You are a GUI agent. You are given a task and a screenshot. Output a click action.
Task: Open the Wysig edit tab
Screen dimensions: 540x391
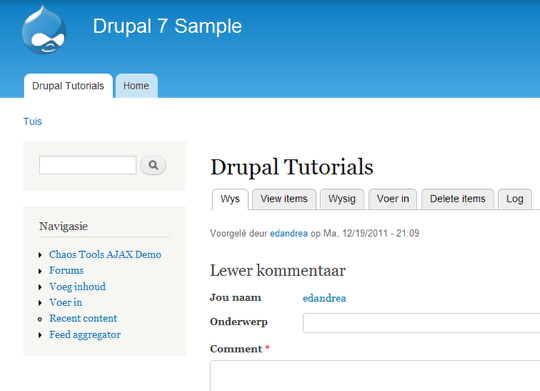[342, 199]
